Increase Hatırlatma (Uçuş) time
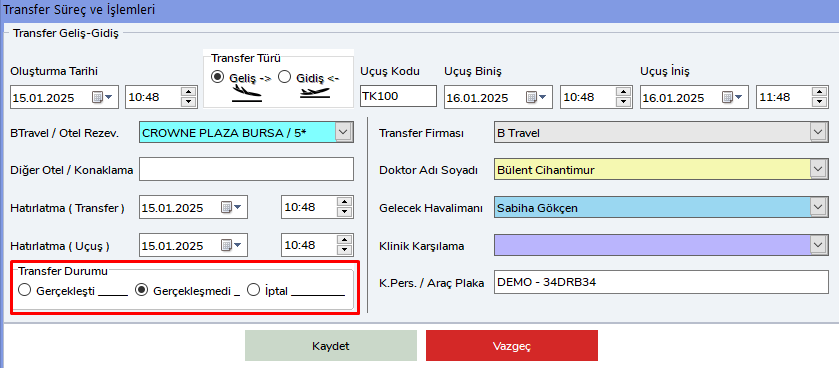This screenshot has width=839, height=368. [x=344, y=240]
